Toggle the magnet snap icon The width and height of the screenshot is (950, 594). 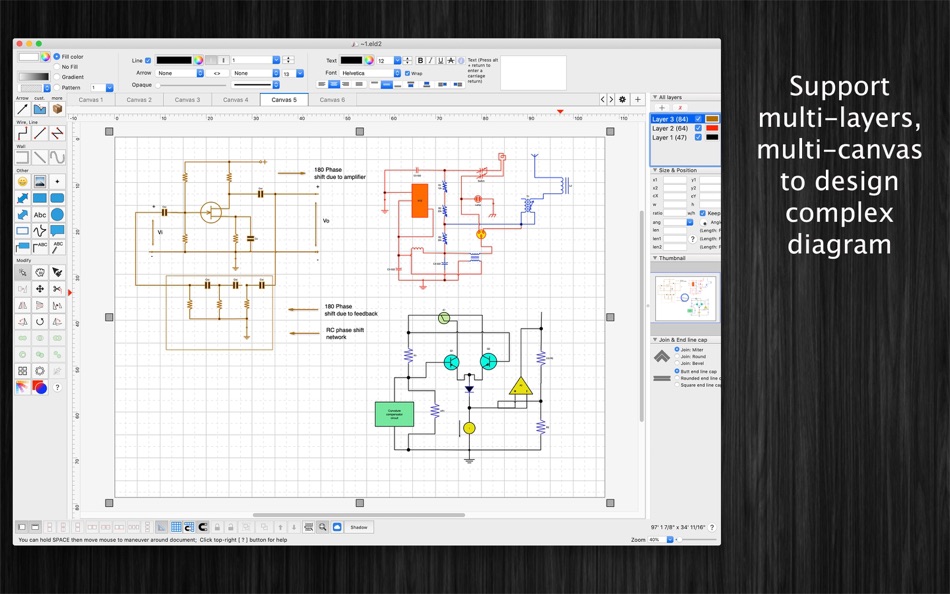[x=203, y=527]
